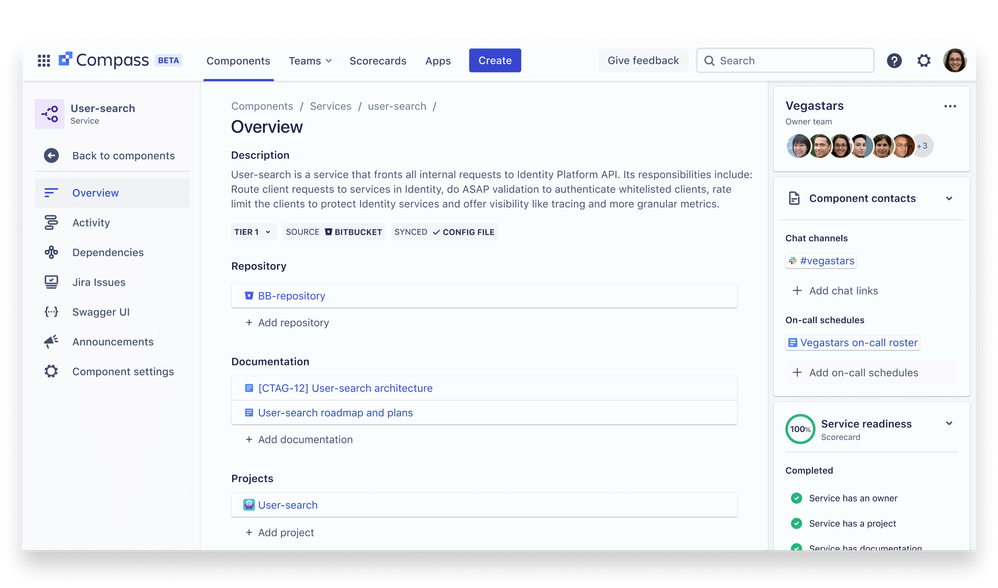The image size is (998, 588).
Task: Click the SYNCED CONFIG FILE tag
Action: pos(444,232)
